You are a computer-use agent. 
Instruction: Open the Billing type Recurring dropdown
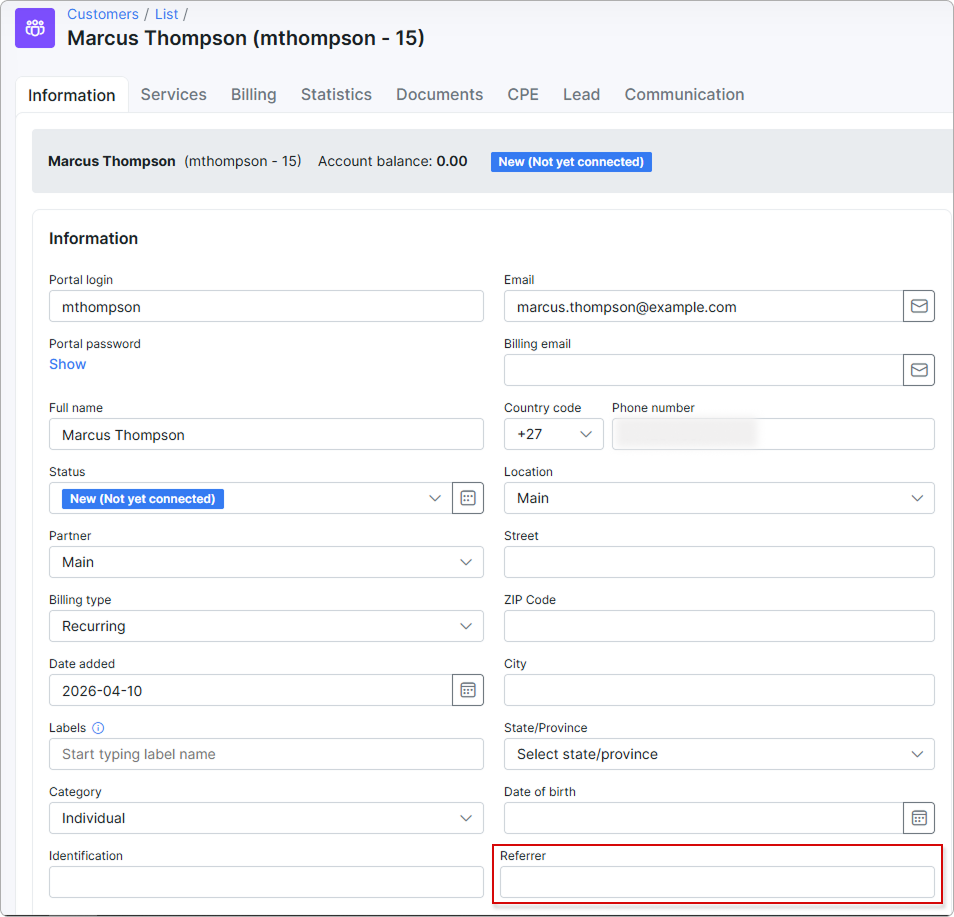266,626
